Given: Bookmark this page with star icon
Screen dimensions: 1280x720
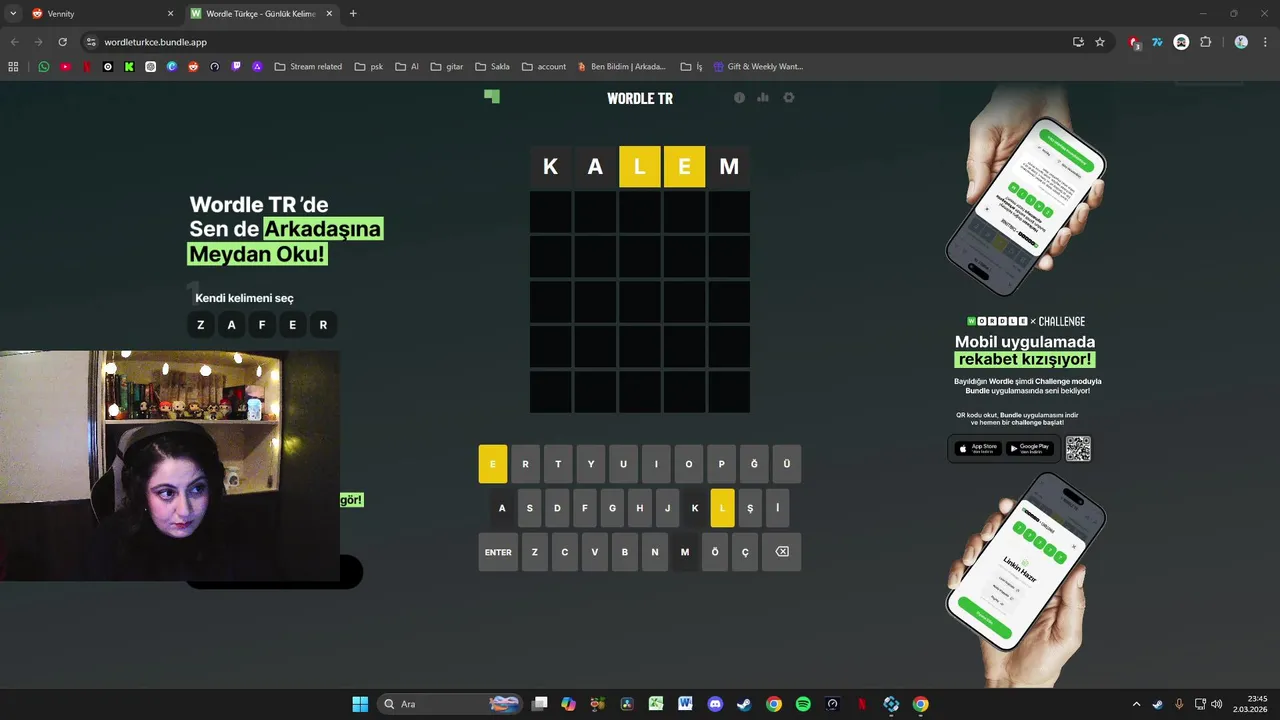Looking at the screenshot, I should click(1100, 42).
